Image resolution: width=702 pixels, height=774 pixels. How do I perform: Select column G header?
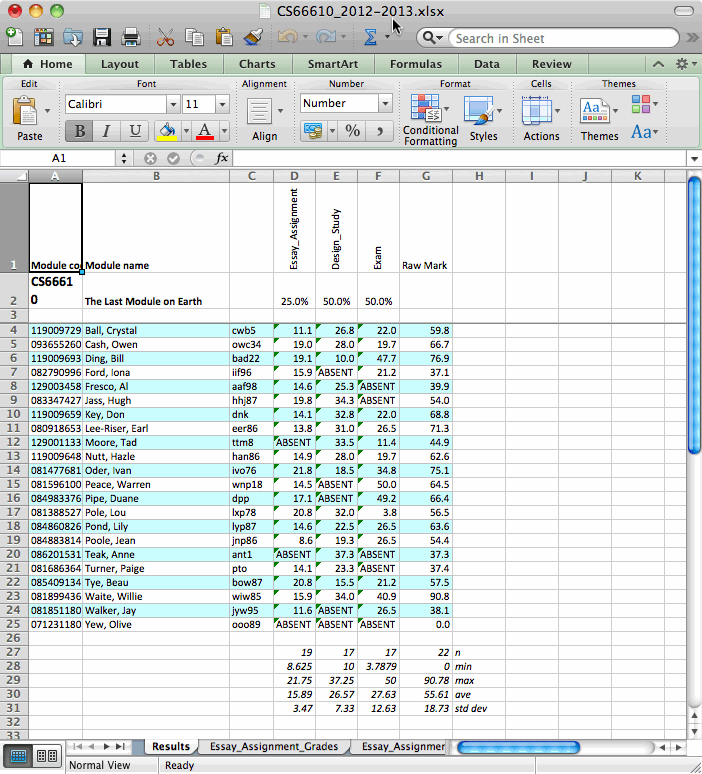click(426, 176)
